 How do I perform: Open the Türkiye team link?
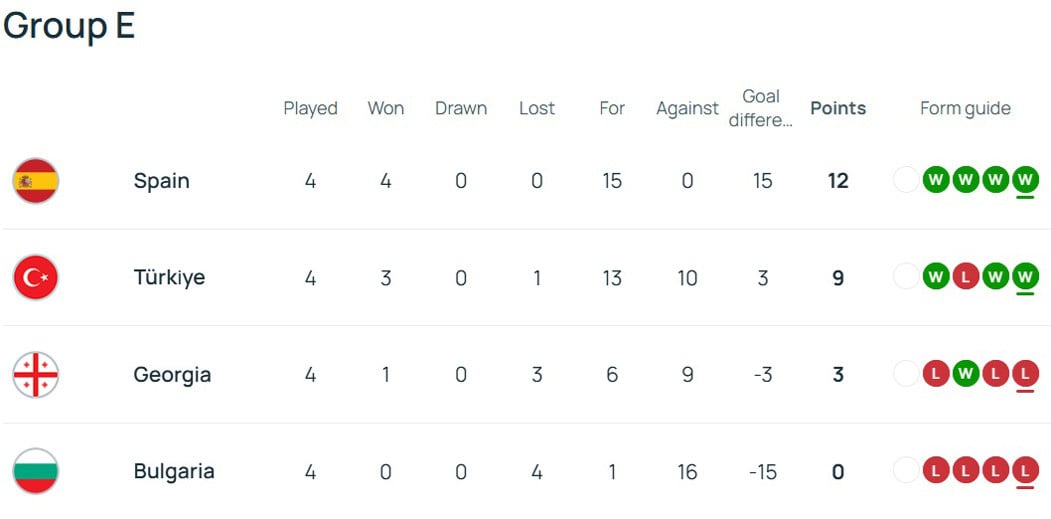(x=169, y=278)
